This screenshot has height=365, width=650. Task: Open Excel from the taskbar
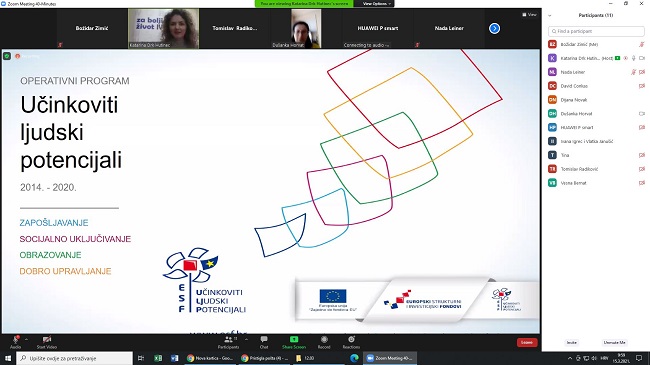click(x=158, y=358)
